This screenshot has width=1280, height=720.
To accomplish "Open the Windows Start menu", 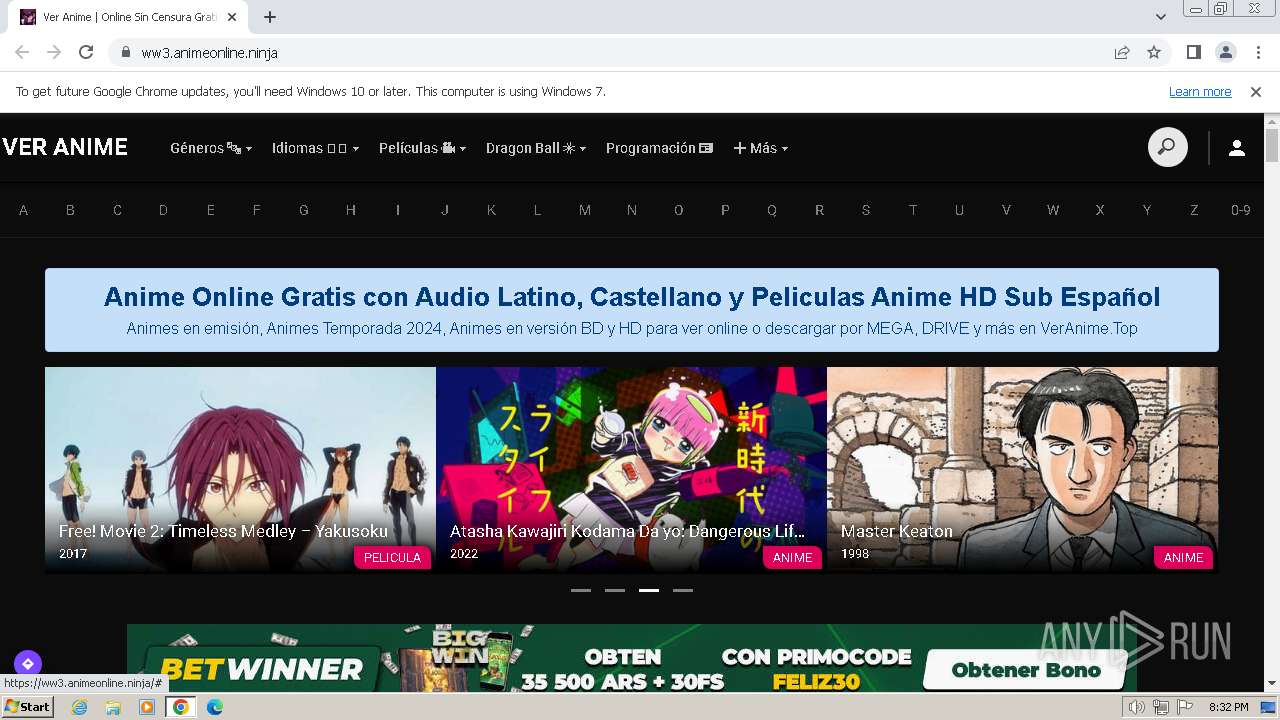I will (x=27, y=707).
